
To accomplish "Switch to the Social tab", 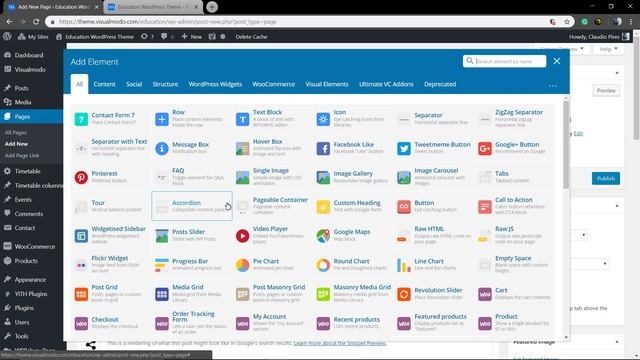I will (x=134, y=84).
